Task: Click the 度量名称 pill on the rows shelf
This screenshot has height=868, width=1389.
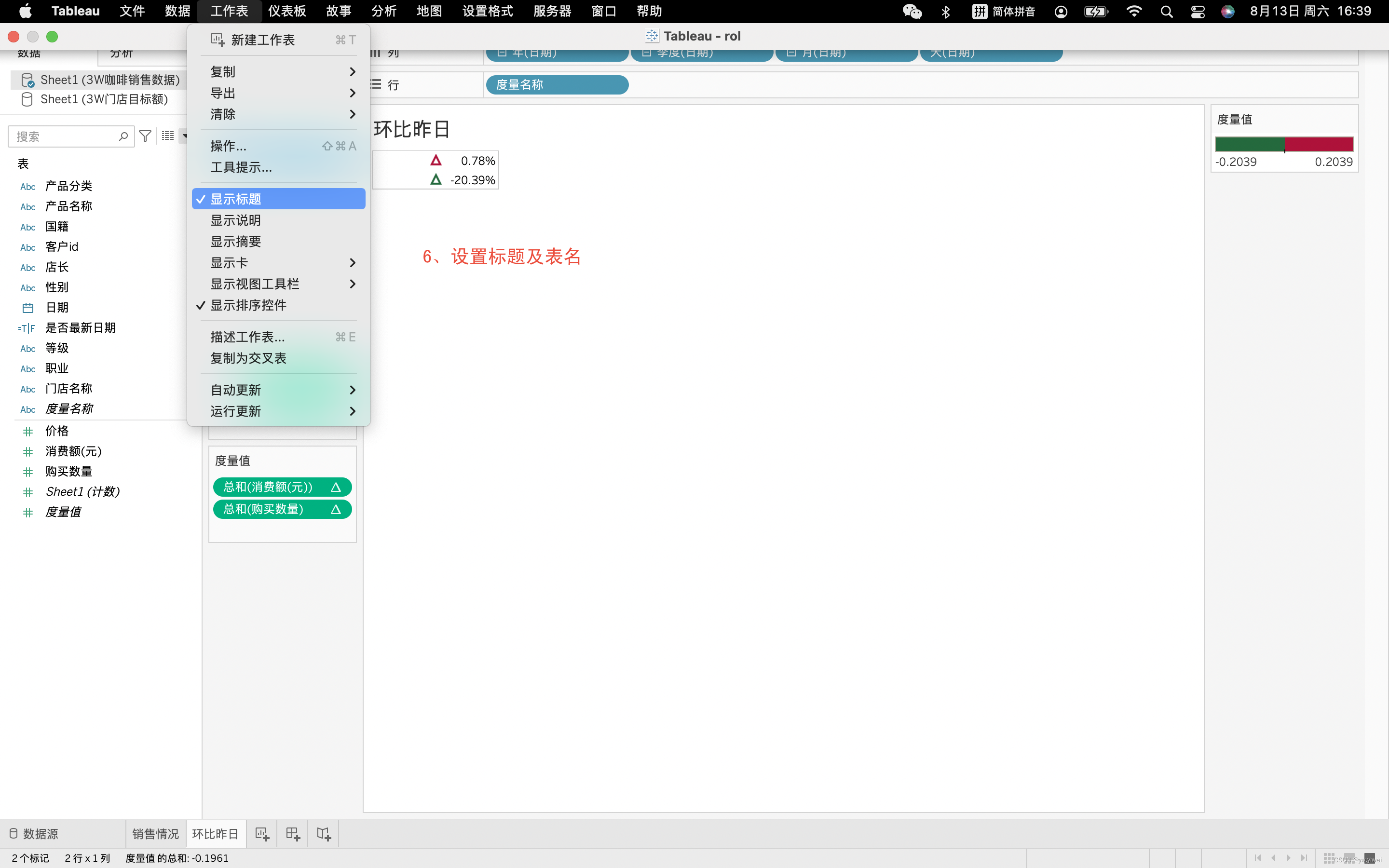Action: pyautogui.click(x=557, y=84)
